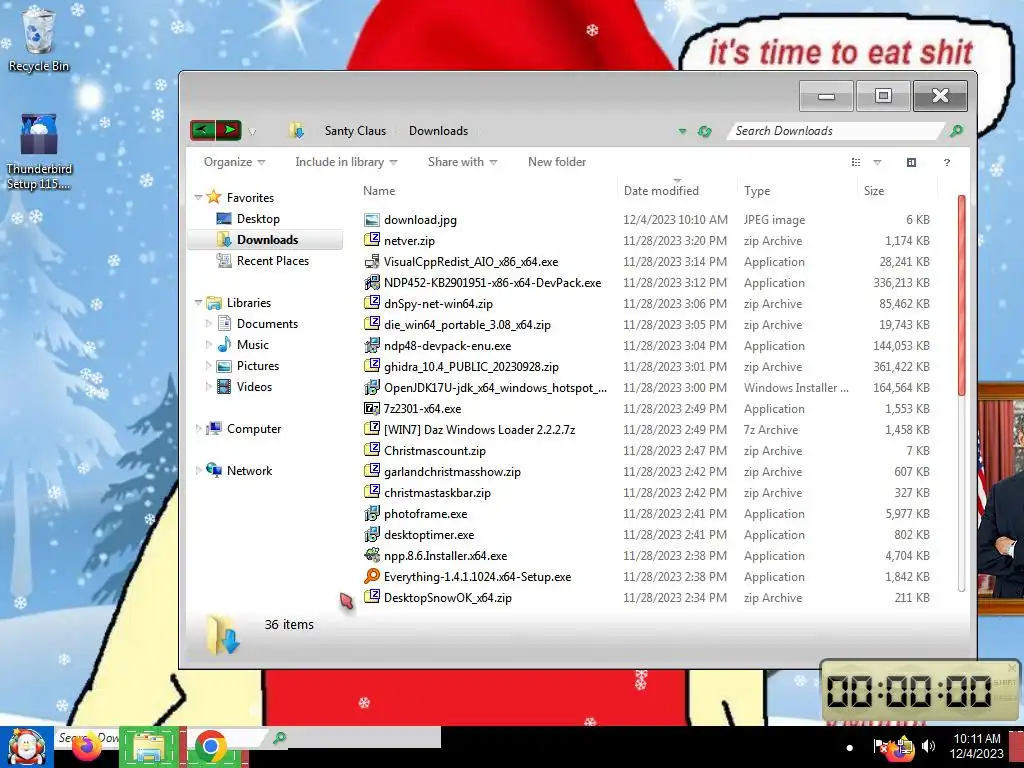Select the download.jpg file icon
1024x768 pixels.
pos(372,220)
